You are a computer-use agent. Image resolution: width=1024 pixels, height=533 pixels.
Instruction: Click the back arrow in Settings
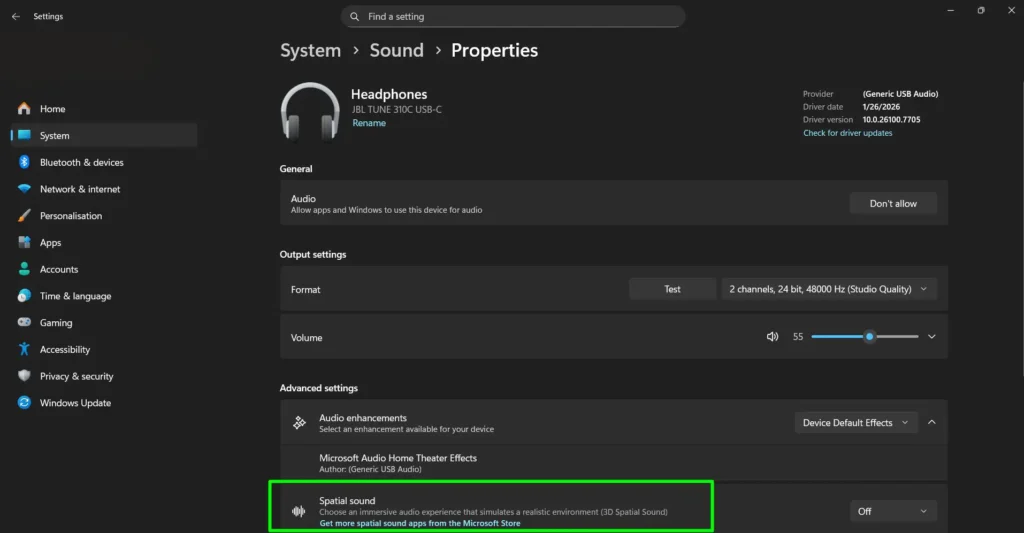[16, 16]
